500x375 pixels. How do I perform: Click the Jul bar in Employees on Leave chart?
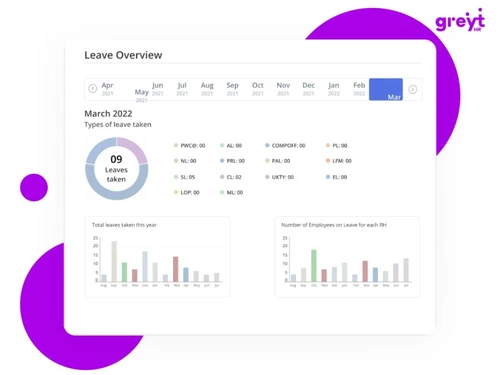(406, 270)
